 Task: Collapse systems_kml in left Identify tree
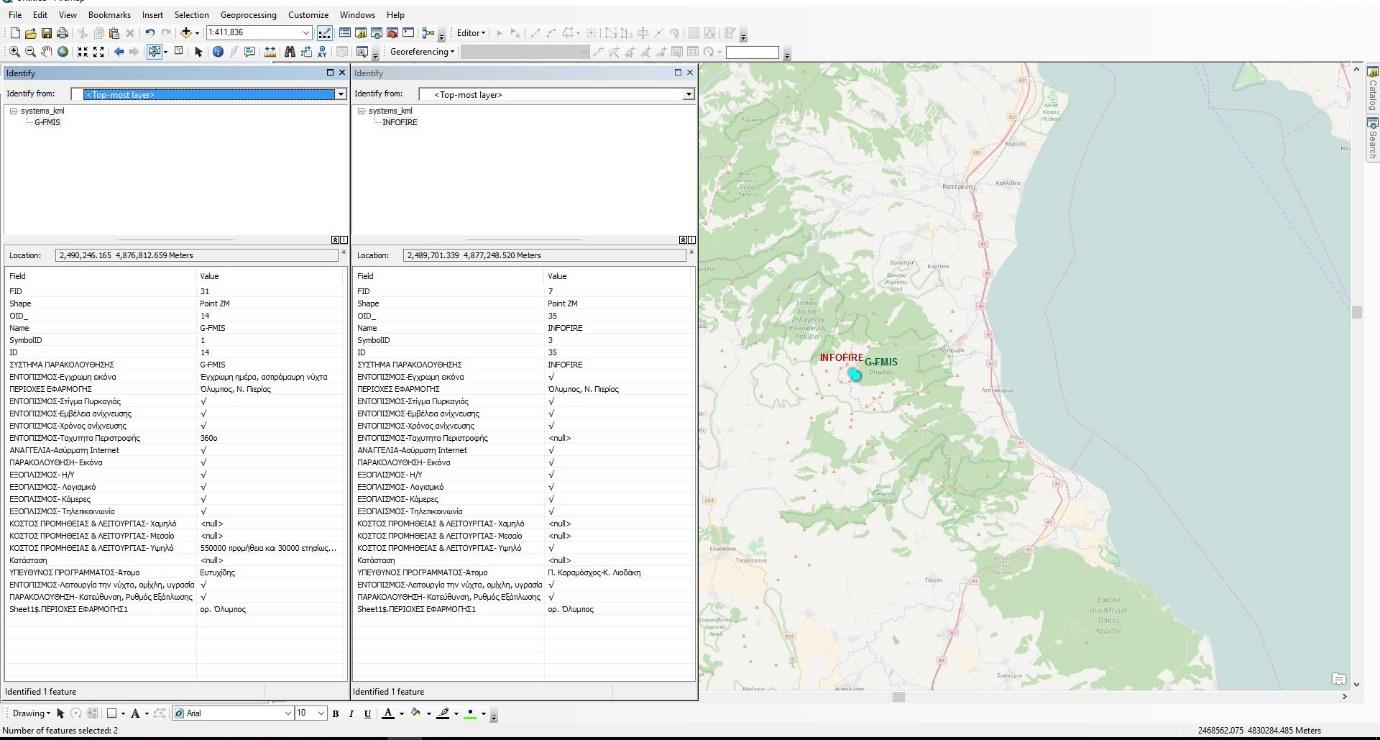14,111
